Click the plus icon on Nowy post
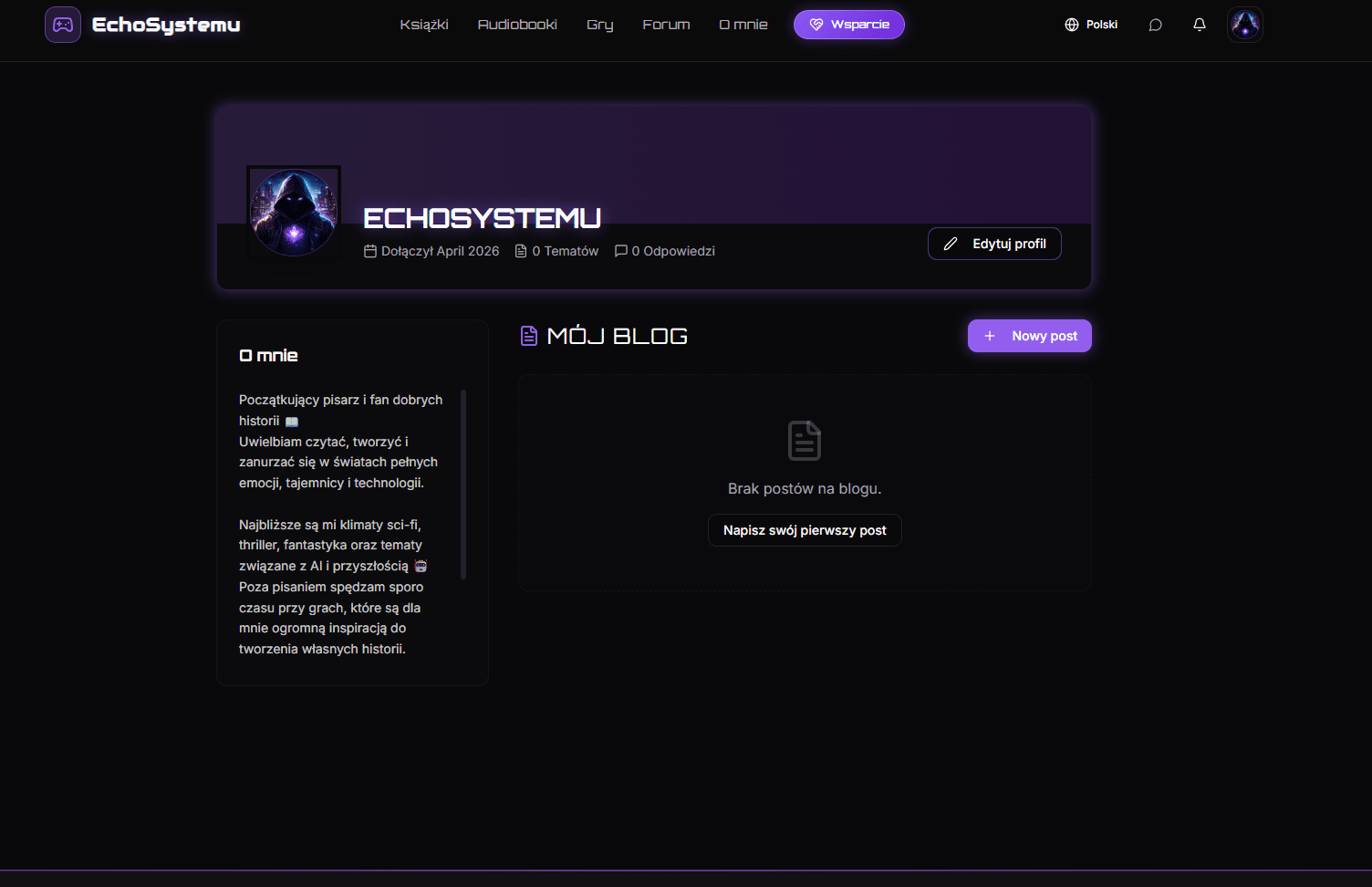Screen dimensions: 1372x887 click(x=990, y=336)
